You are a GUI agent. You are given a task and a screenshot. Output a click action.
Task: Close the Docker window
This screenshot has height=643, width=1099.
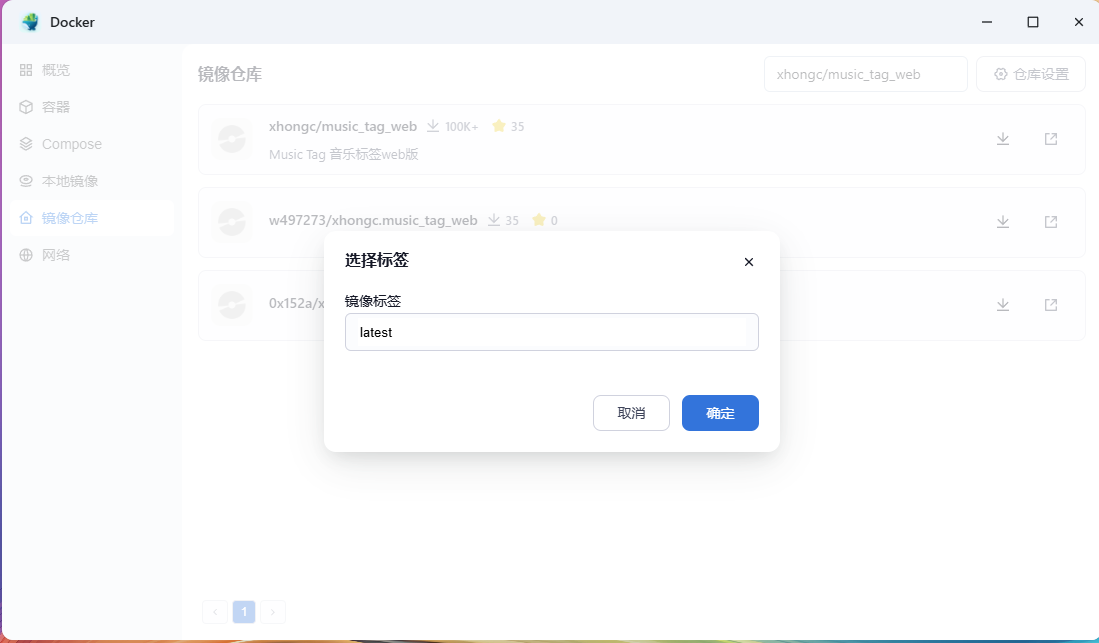[x=1079, y=22]
